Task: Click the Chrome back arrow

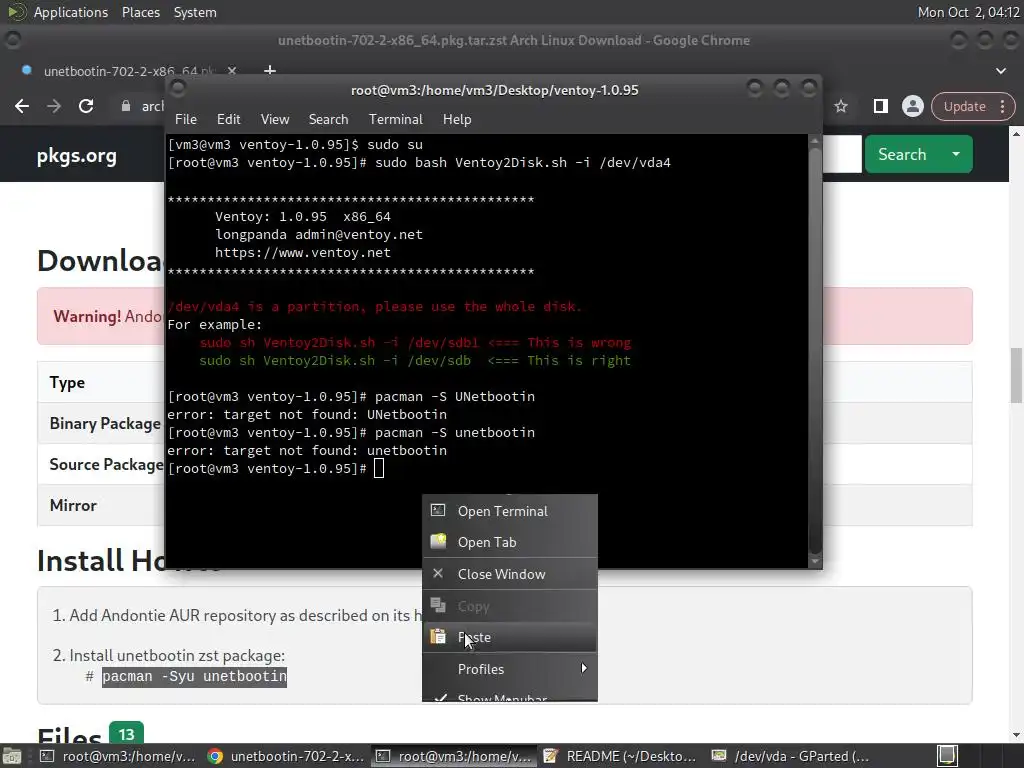Action: 22,106
